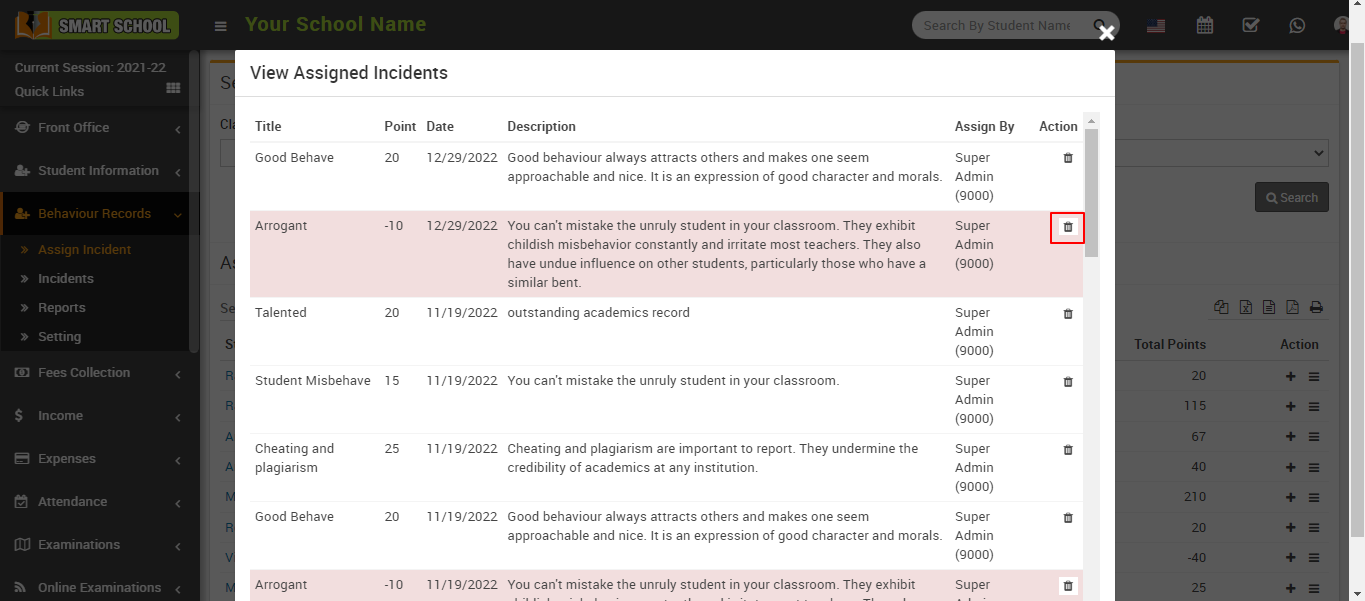Screen dimensions: 1365x601
Task: Open WhatsApp icon in the header
Action: [x=1297, y=25]
